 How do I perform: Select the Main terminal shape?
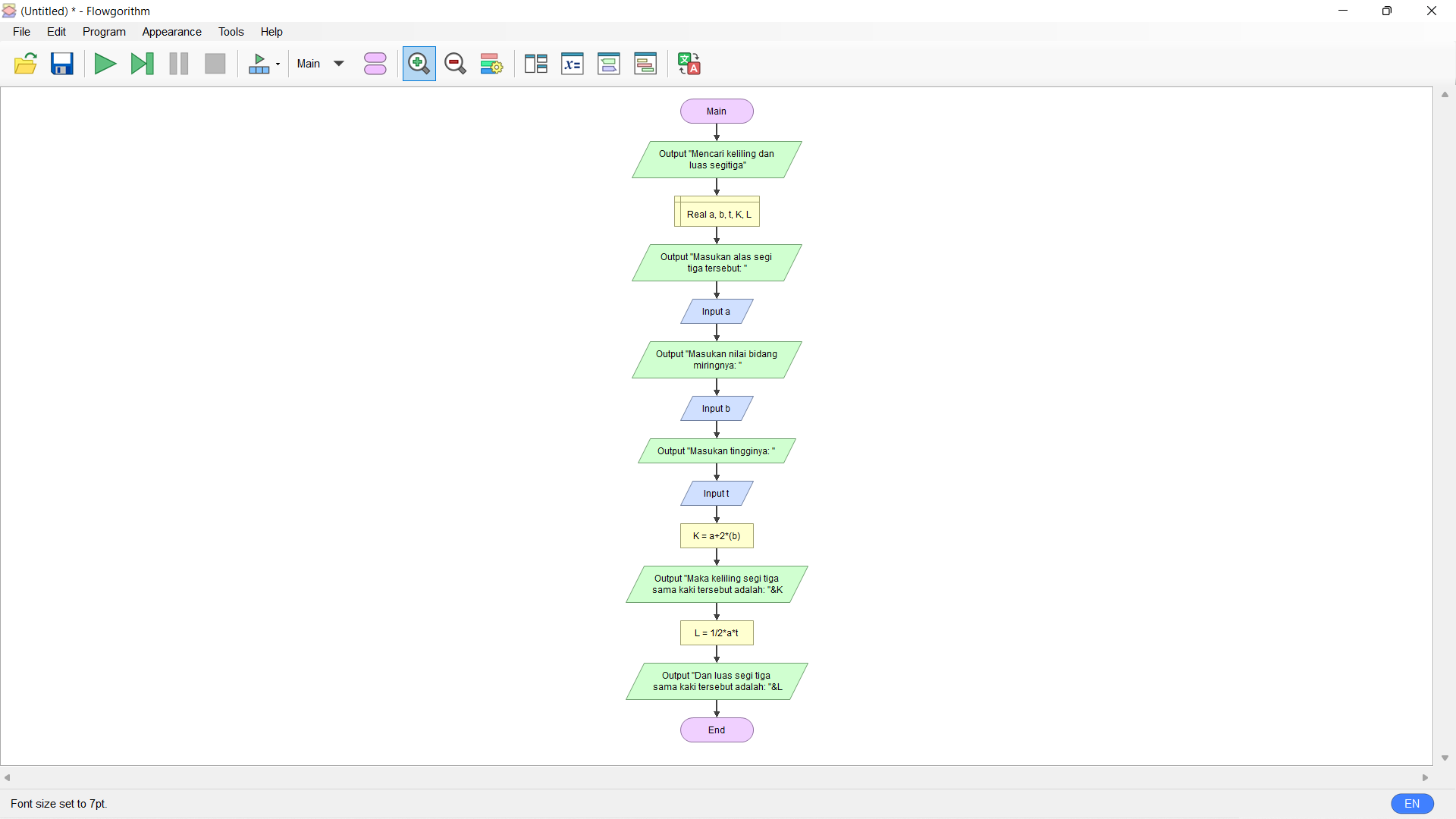(717, 111)
